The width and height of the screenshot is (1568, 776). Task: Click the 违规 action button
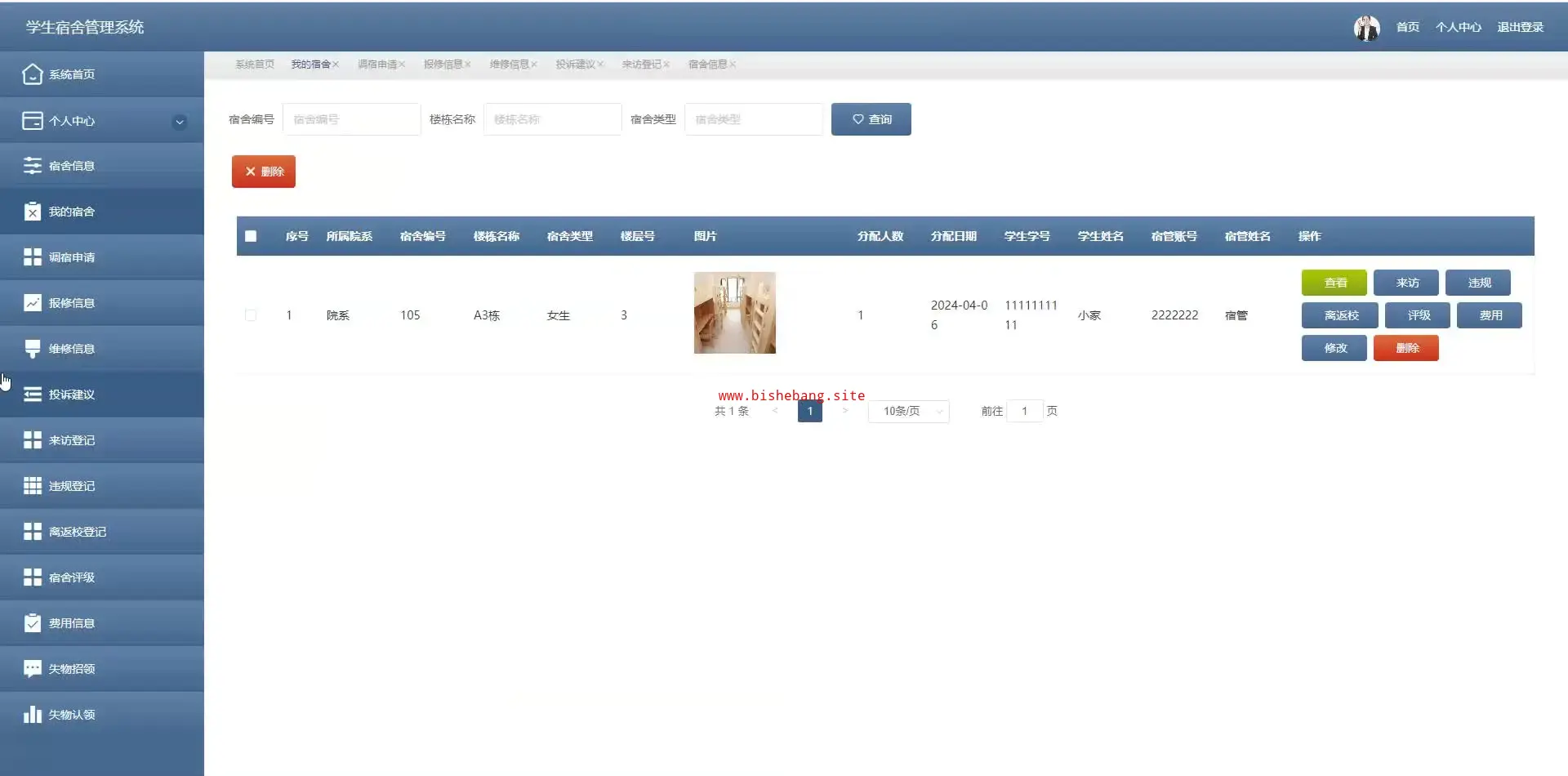[1478, 283]
